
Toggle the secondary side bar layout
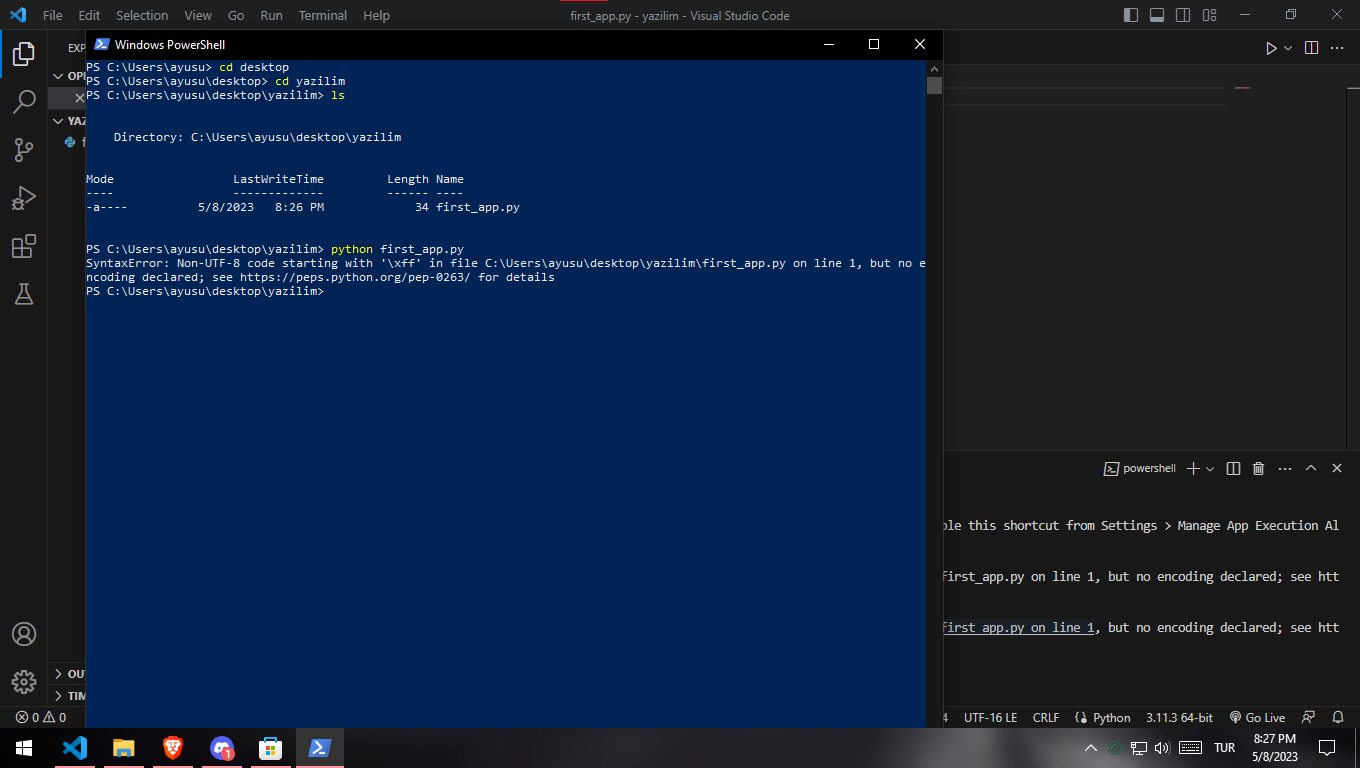click(1183, 15)
